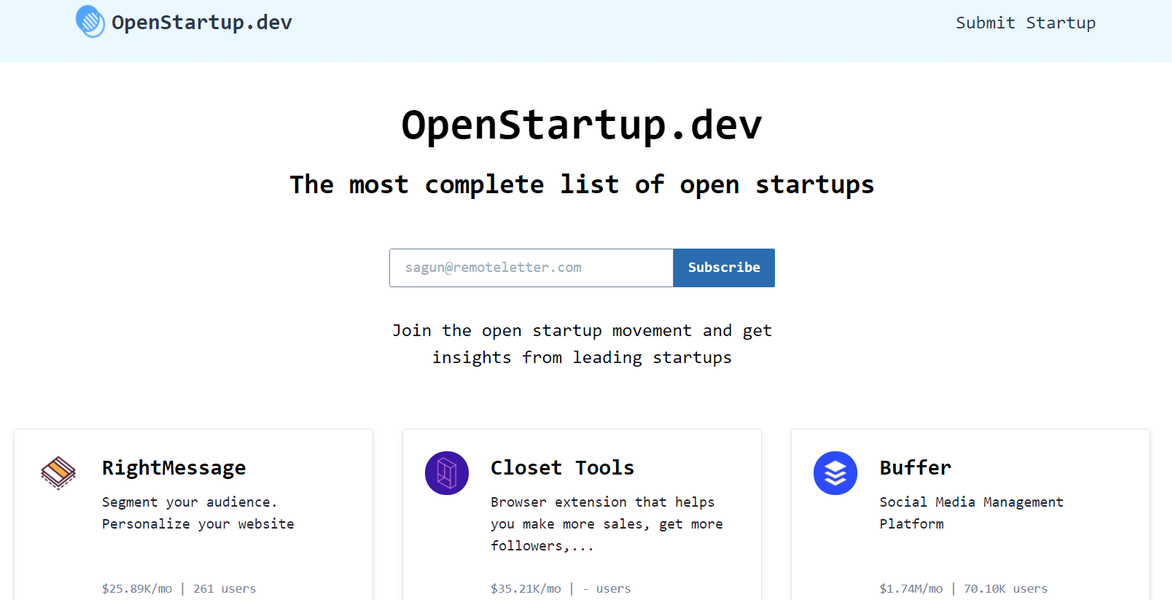Click RightMessage's $25.89K/mo revenue stat

136,588
